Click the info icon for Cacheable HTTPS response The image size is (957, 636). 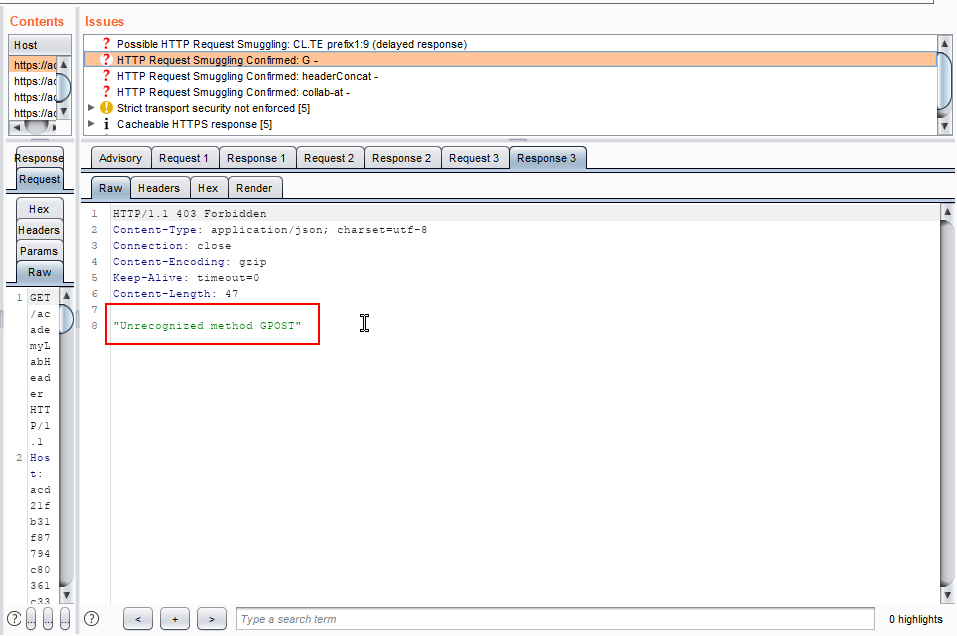[x=106, y=124]
